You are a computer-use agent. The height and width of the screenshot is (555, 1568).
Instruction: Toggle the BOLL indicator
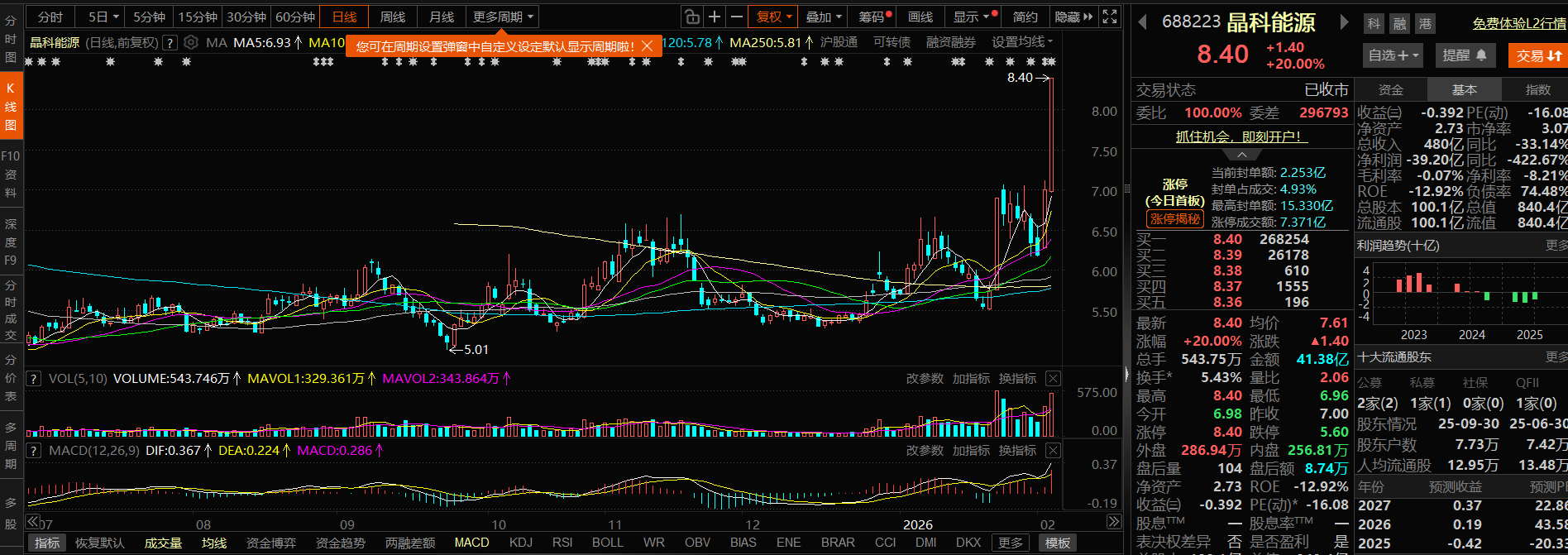click(x=607, y=543)
